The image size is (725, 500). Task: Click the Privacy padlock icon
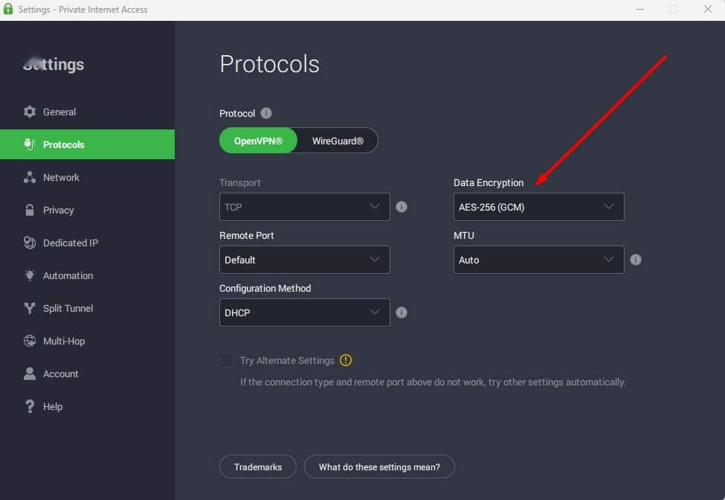pos(29,210)
